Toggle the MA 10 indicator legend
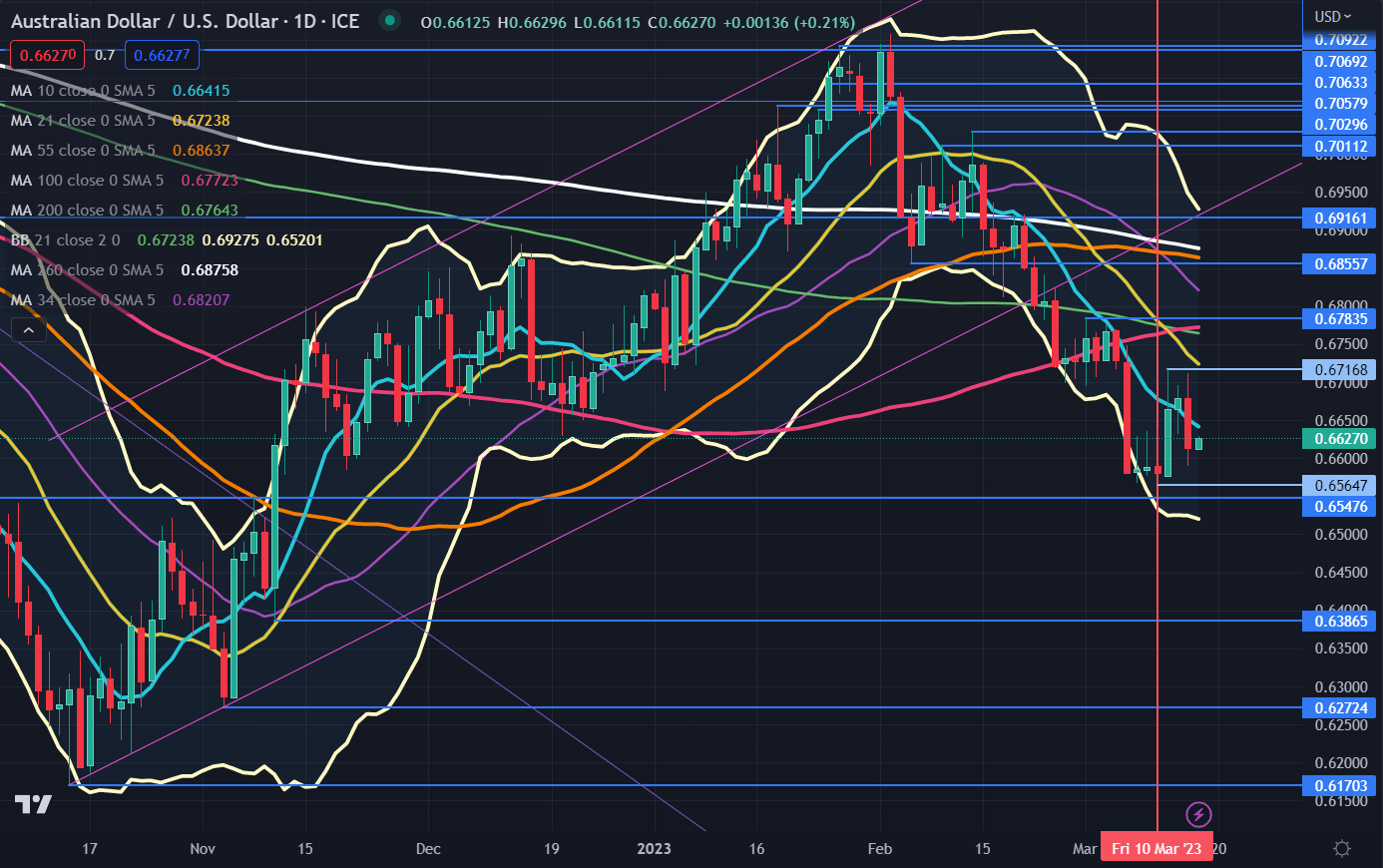Image resolution: width=1383 pixels, height=868 pixels. click(83, 91)
